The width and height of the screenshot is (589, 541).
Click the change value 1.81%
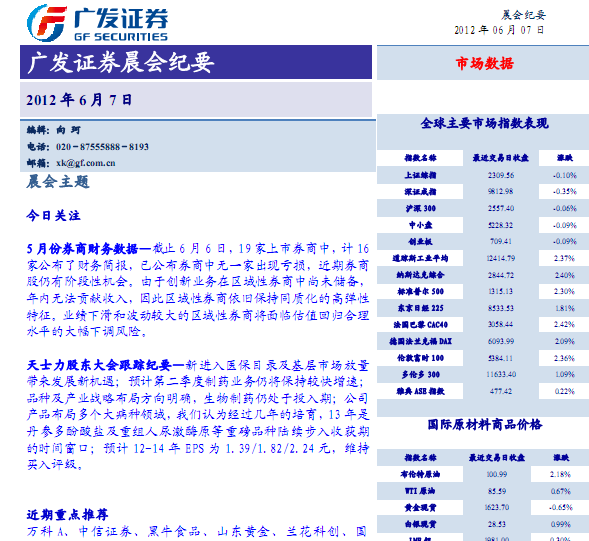pos(565,308)
